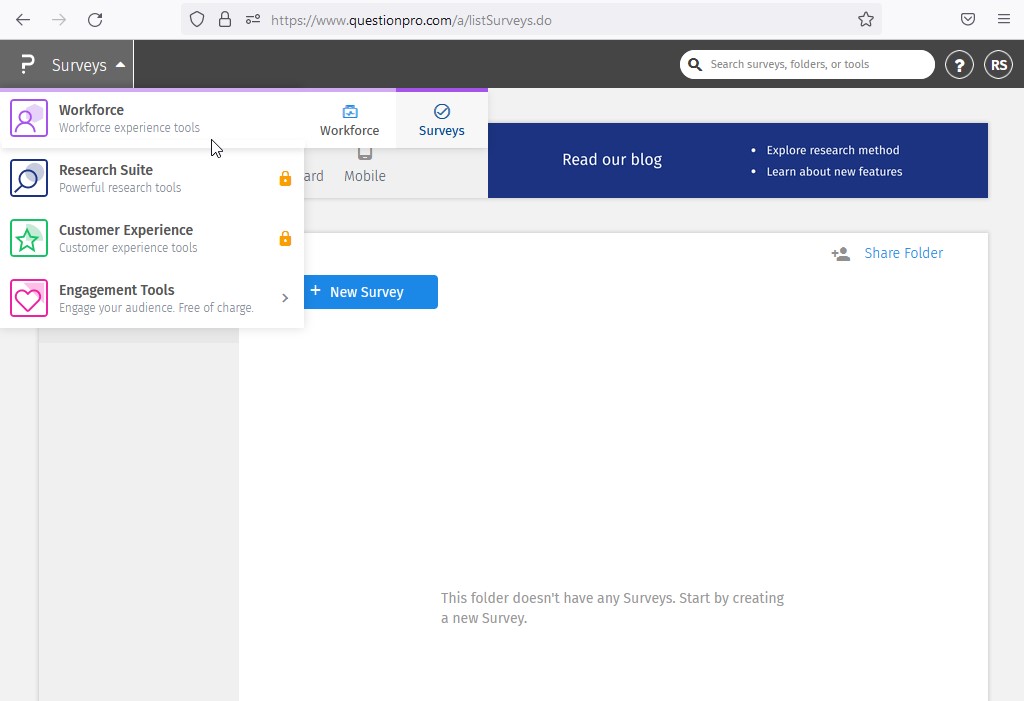Open the RS user profile avatar

[x=998, y=65]
